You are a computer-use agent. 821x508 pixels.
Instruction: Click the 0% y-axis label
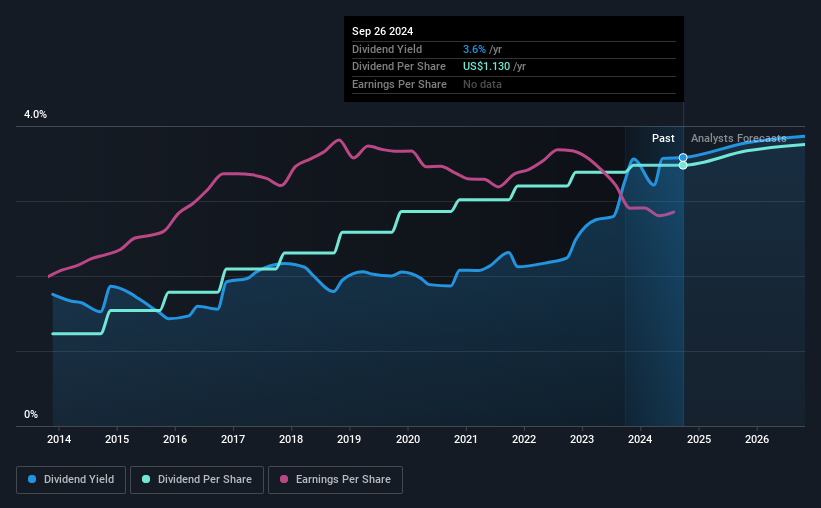[31, 414]
